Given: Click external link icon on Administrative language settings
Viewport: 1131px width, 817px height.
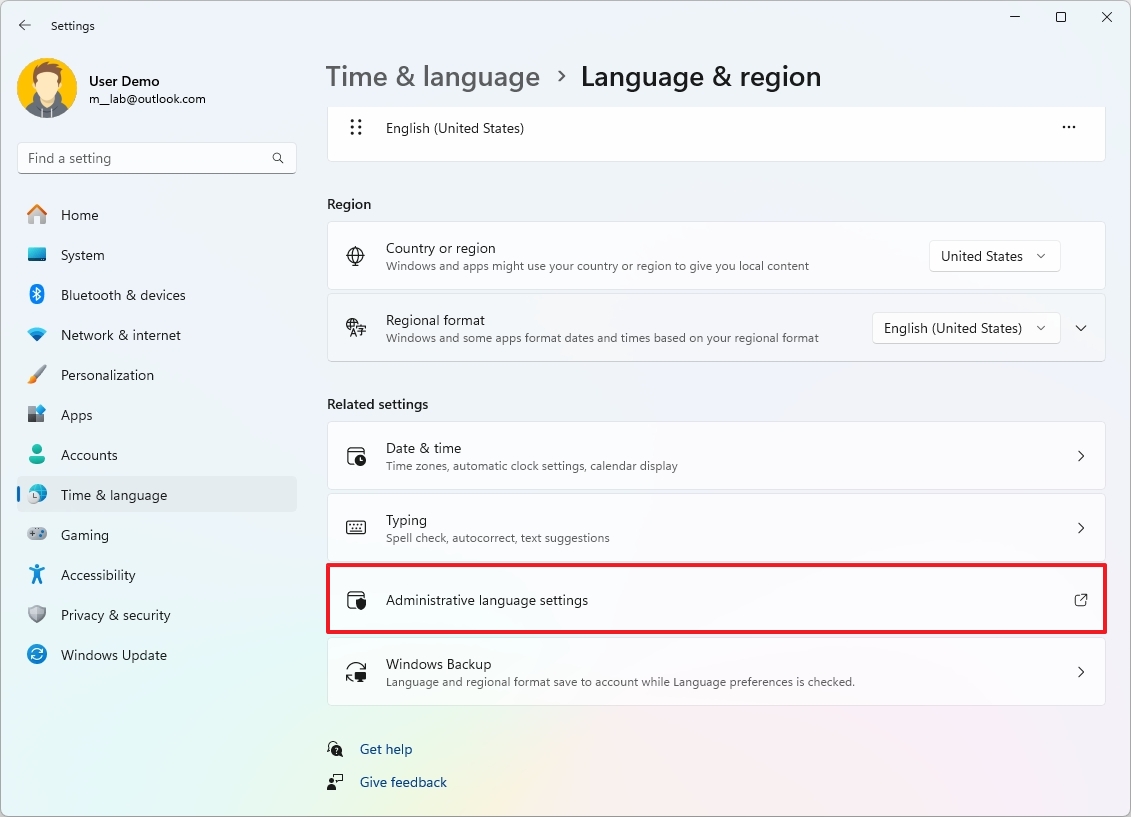Looking at the screenshot, I should click(x=1081, y=600).
